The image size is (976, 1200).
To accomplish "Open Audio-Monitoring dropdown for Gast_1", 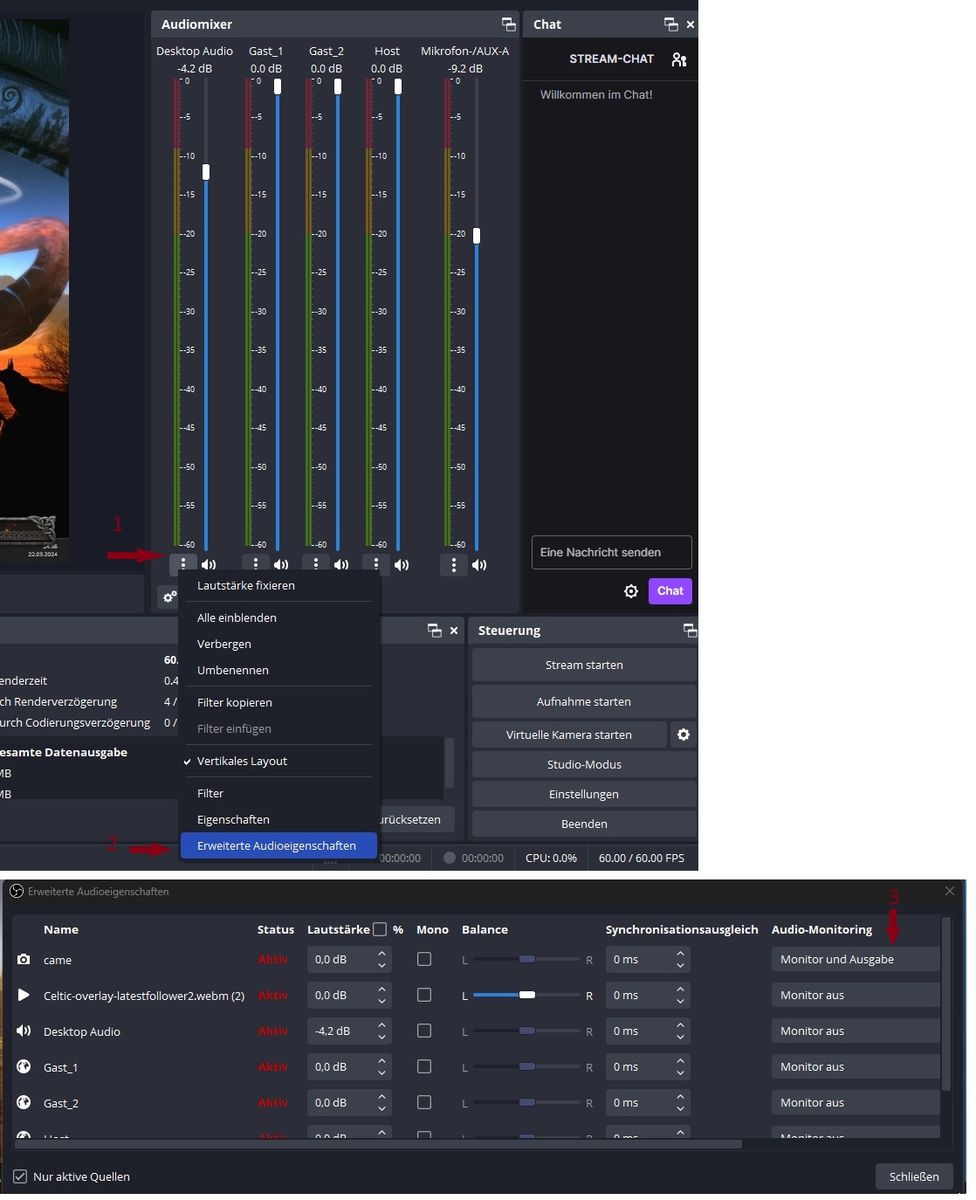I will tap(855, 1067).
